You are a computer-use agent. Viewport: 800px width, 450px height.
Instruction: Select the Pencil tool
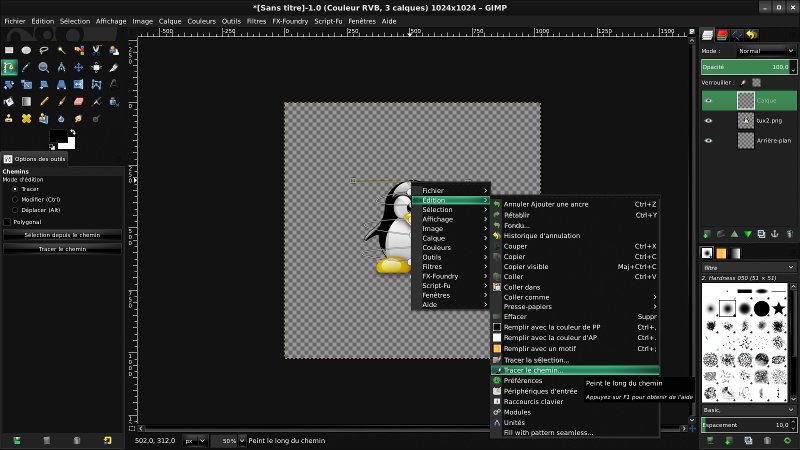tap(44, 102)
